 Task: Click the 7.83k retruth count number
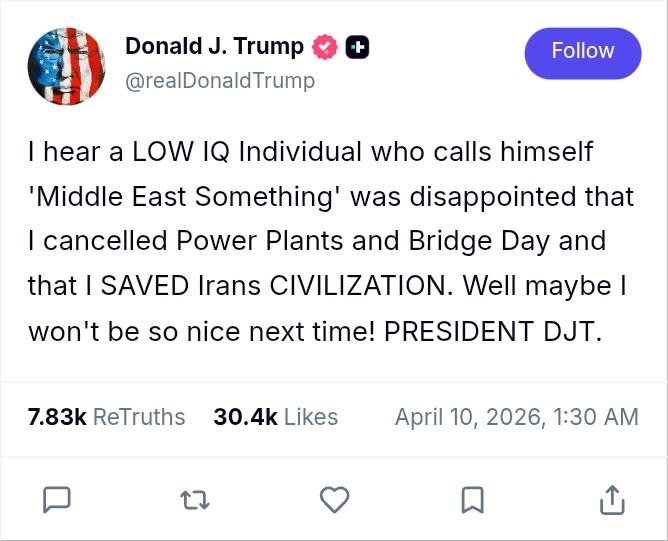[57, 417]
